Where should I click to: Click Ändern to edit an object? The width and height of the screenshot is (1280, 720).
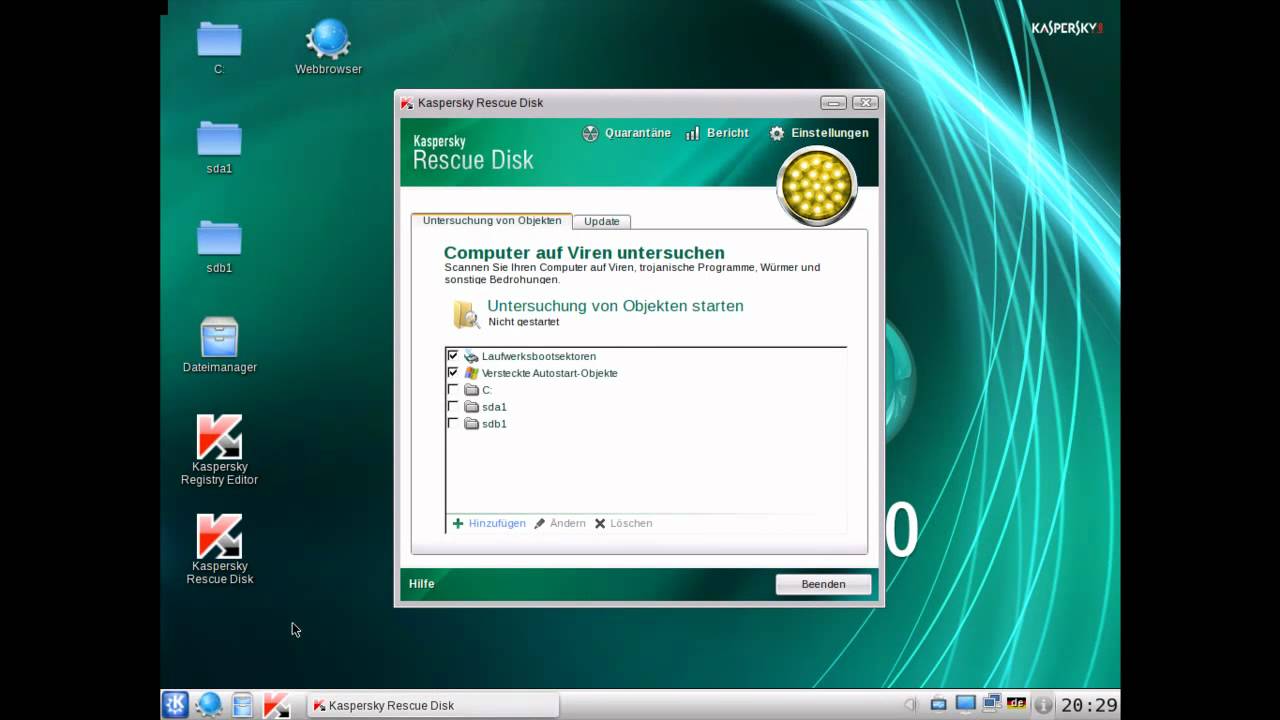pyautogui.click(x=560, y=523)
